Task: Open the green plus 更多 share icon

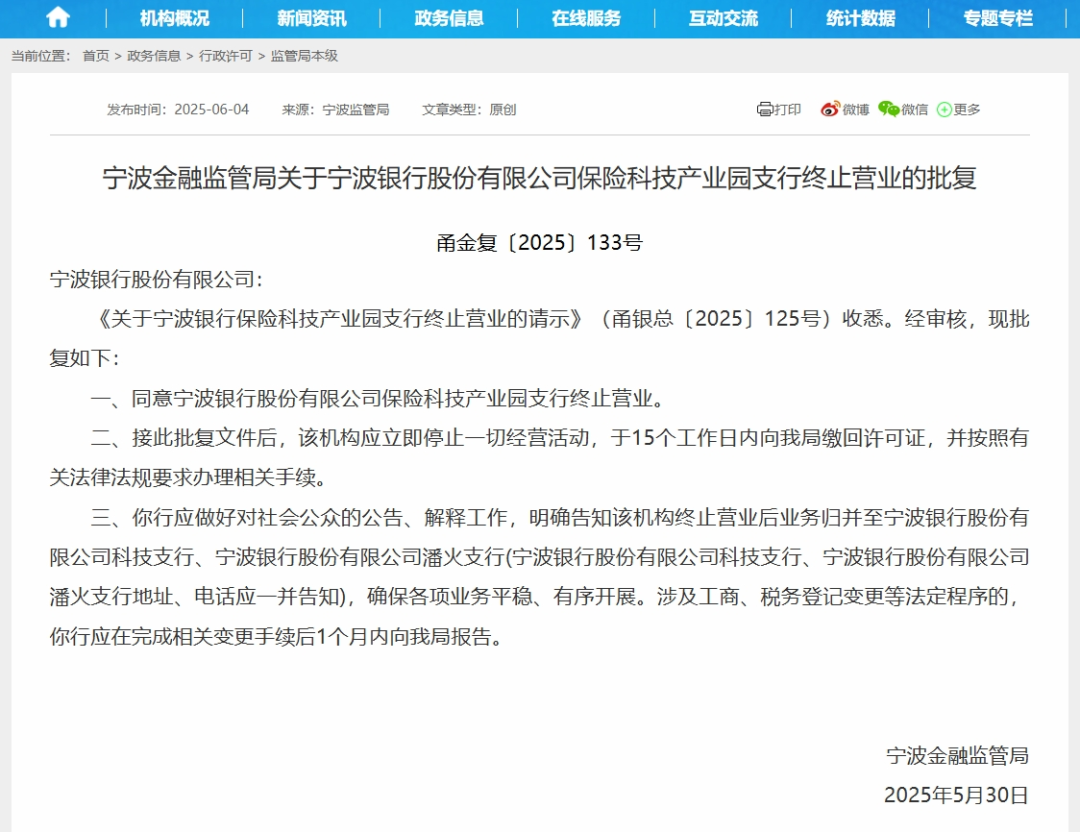Action: [944, 110]
